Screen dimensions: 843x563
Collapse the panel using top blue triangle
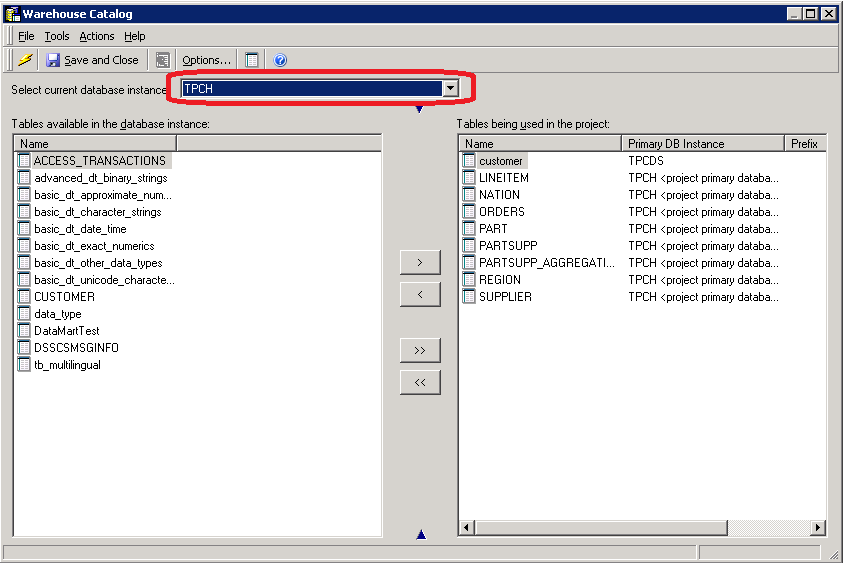(419, 109)
